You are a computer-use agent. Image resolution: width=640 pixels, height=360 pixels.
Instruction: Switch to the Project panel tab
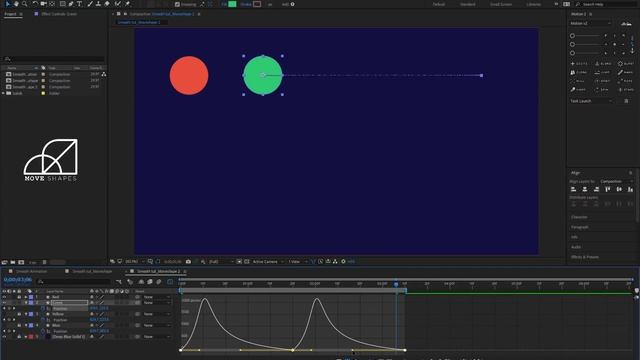10,14
